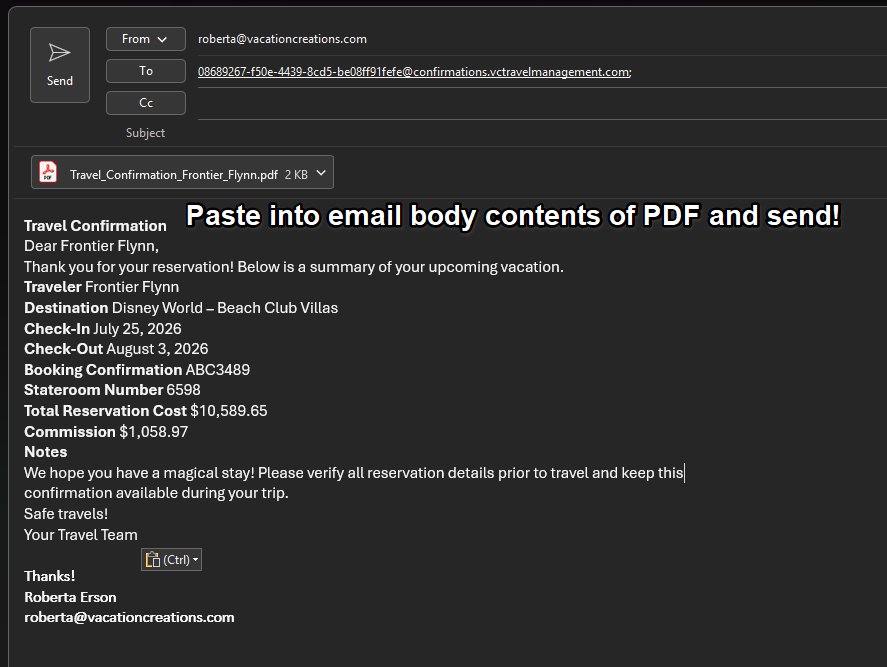Open address book via Cc button

point(145,103)
